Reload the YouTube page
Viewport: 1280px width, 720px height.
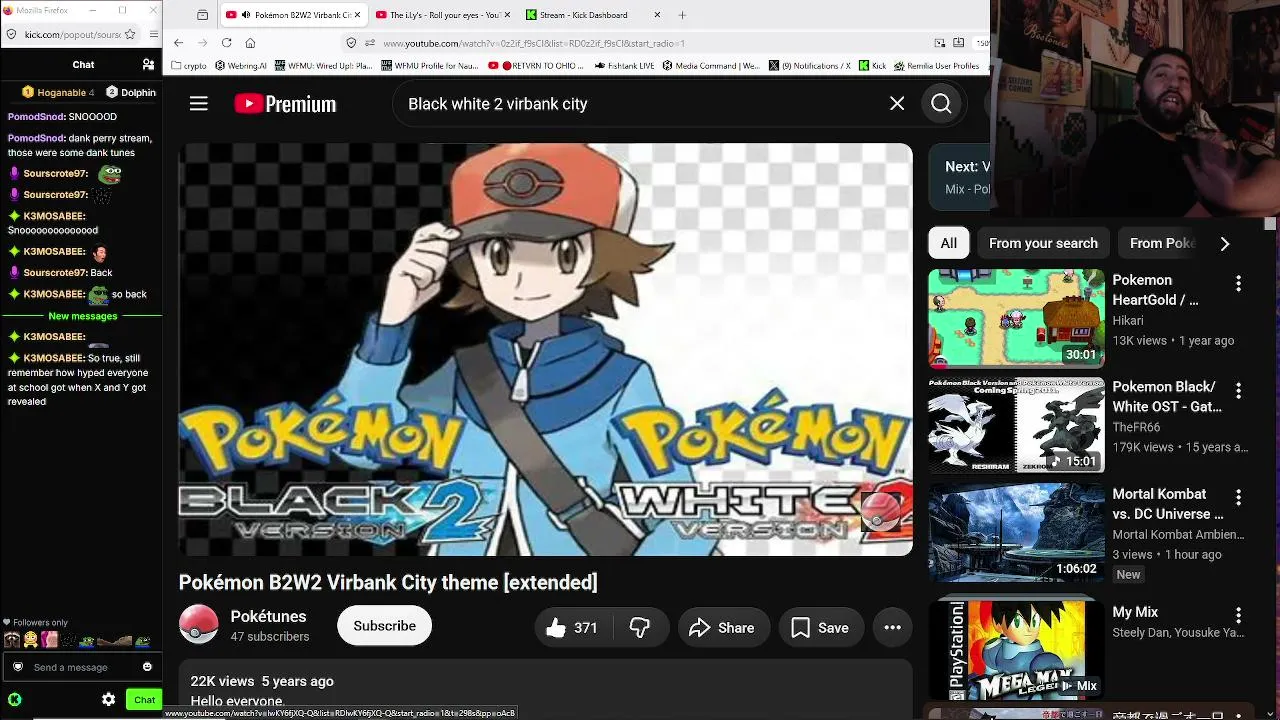click(227, 43)
